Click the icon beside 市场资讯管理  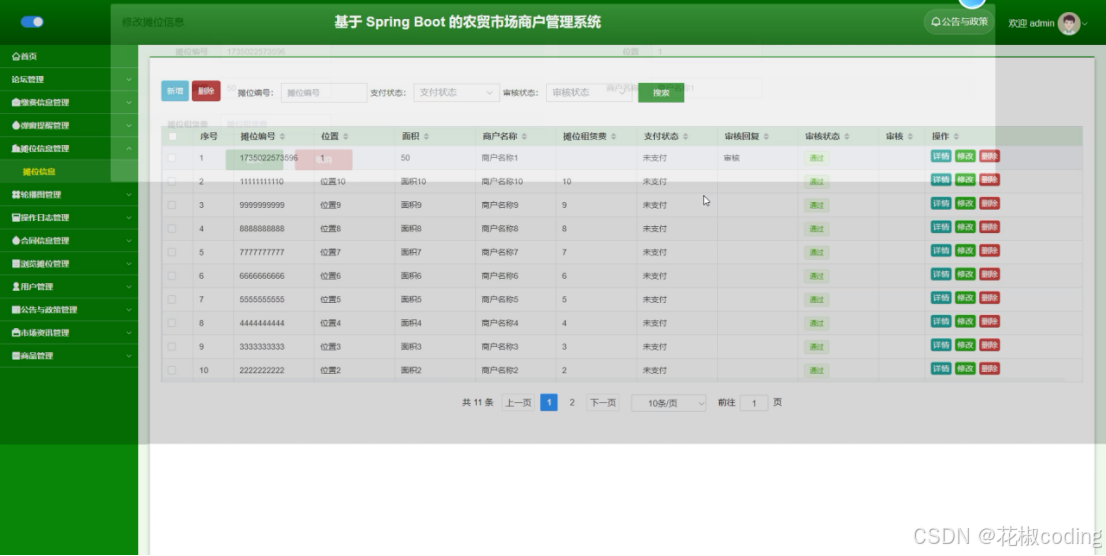[x=16, y=332]
